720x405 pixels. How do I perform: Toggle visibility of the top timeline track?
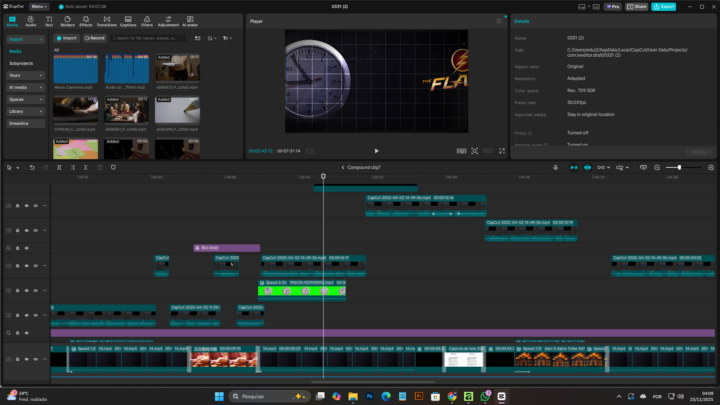tap(27, 205)
